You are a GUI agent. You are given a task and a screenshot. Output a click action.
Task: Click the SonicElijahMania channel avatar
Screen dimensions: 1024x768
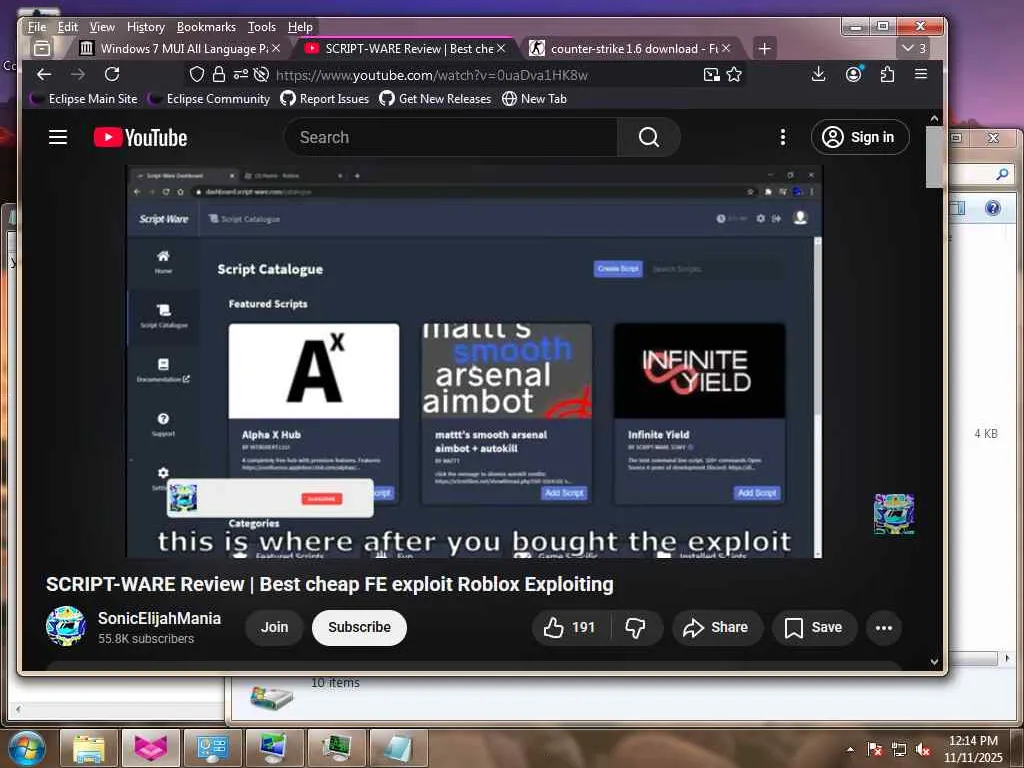tap(66, 626)
